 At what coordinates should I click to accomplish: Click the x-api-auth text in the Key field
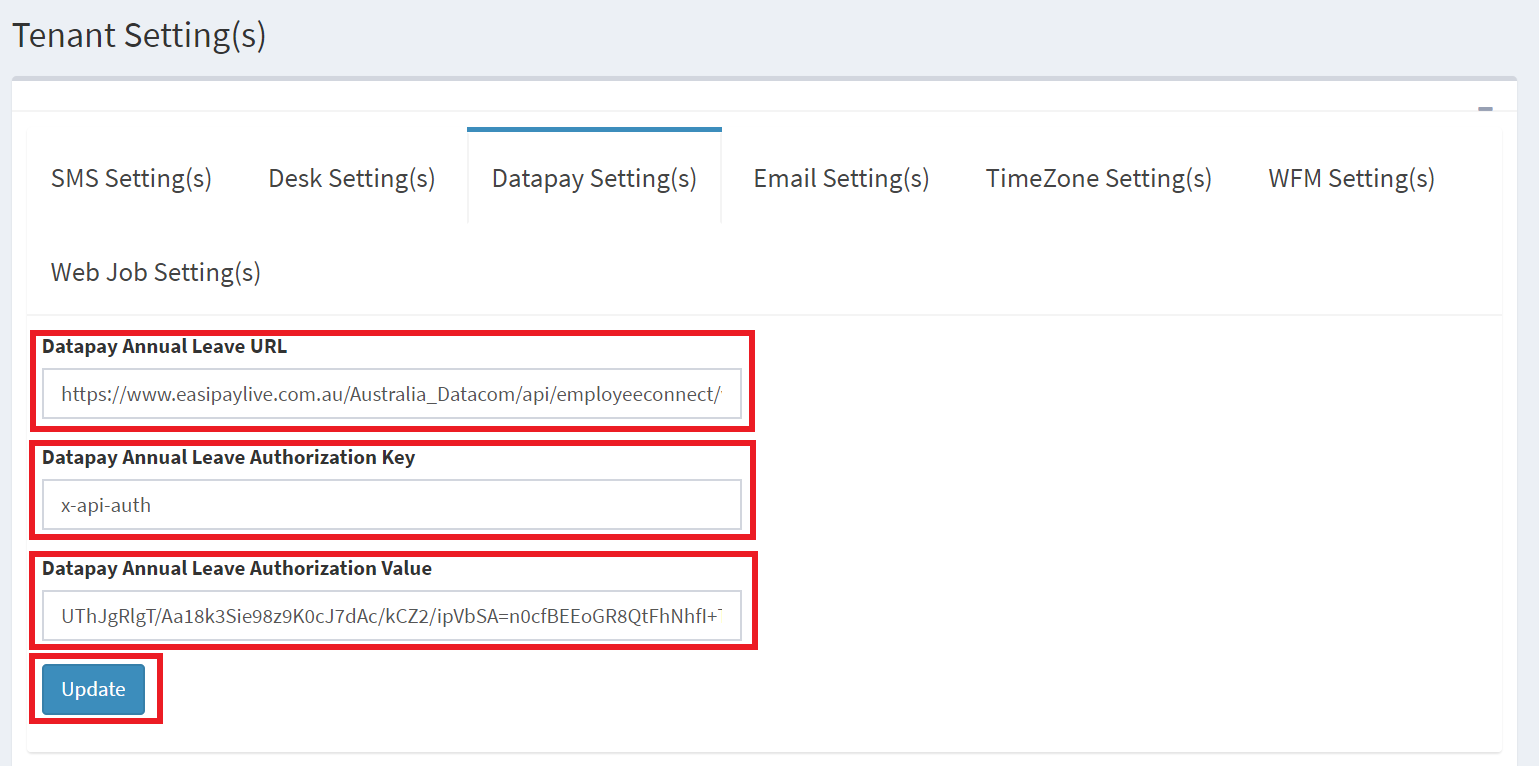click(103, 505)
